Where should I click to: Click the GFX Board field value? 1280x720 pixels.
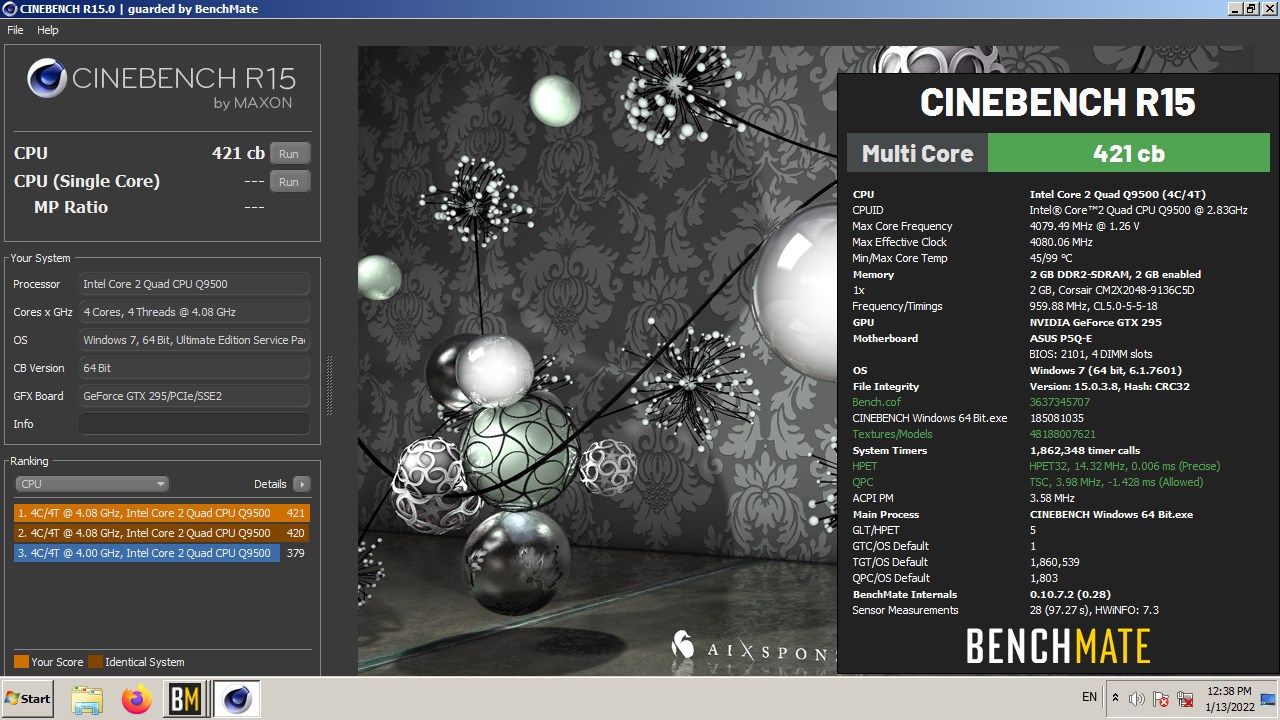point(194,396)
